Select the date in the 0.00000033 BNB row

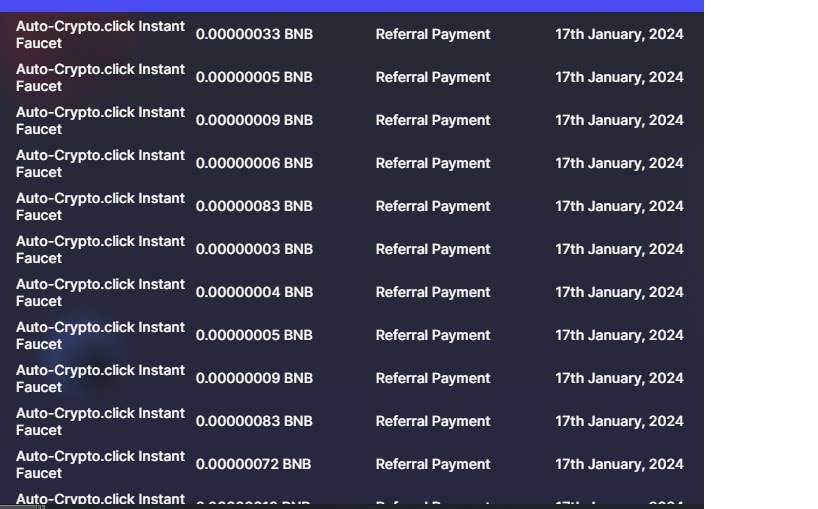tap(619, 34)
